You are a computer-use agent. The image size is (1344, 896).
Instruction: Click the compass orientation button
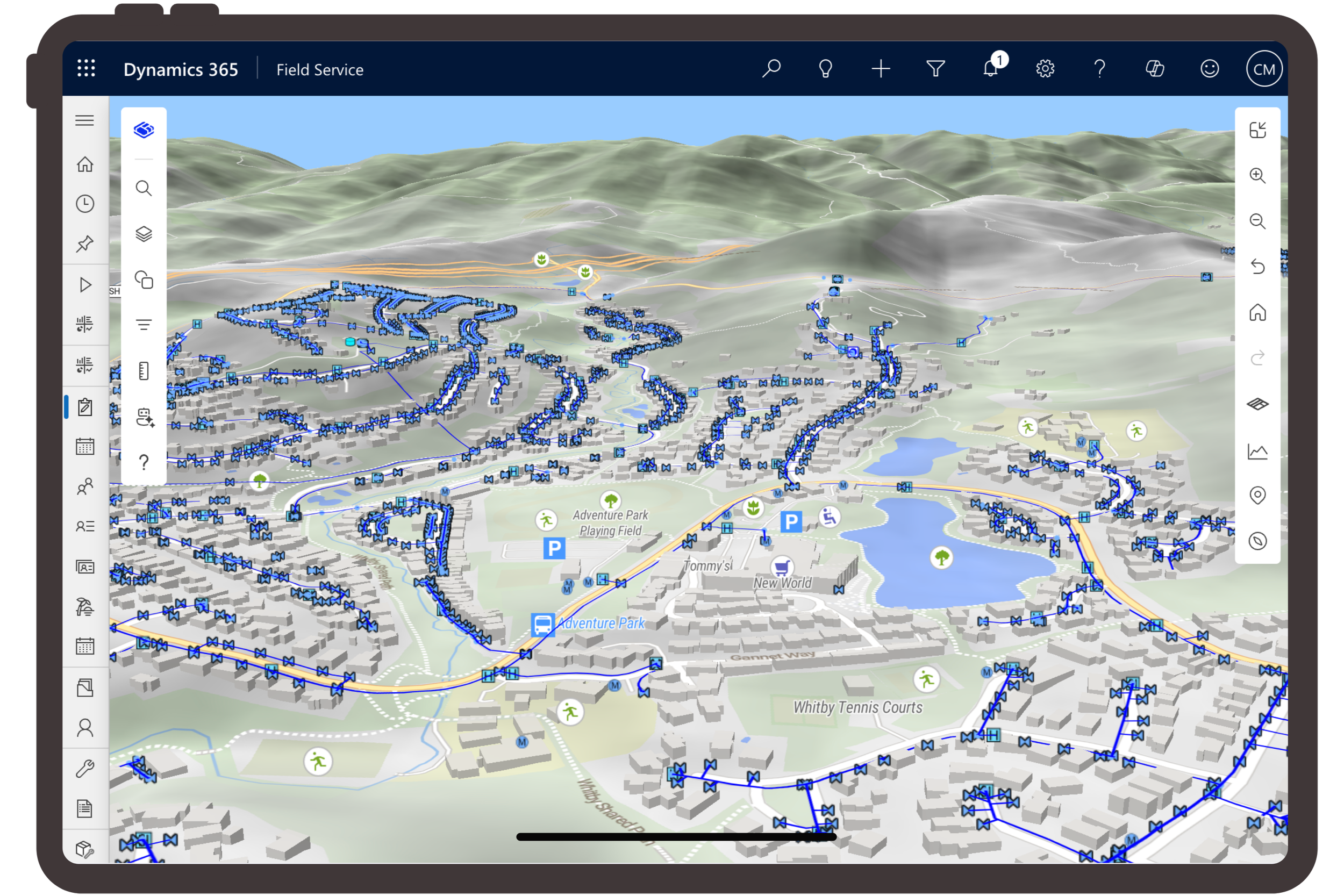coord(1257,541)
